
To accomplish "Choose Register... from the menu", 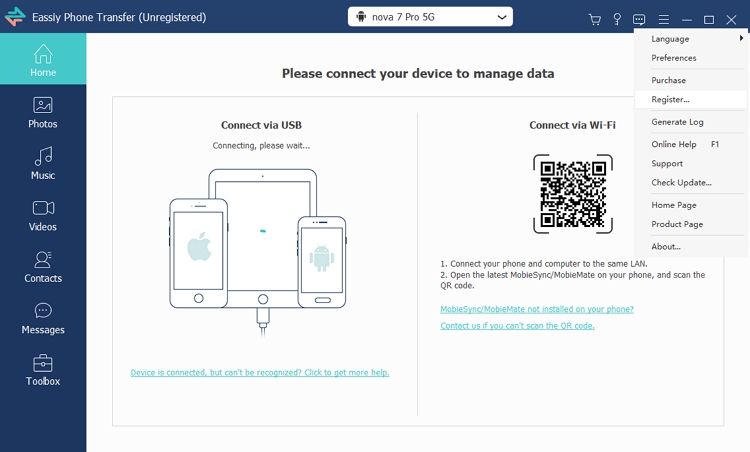I will [x=691, y=99].
